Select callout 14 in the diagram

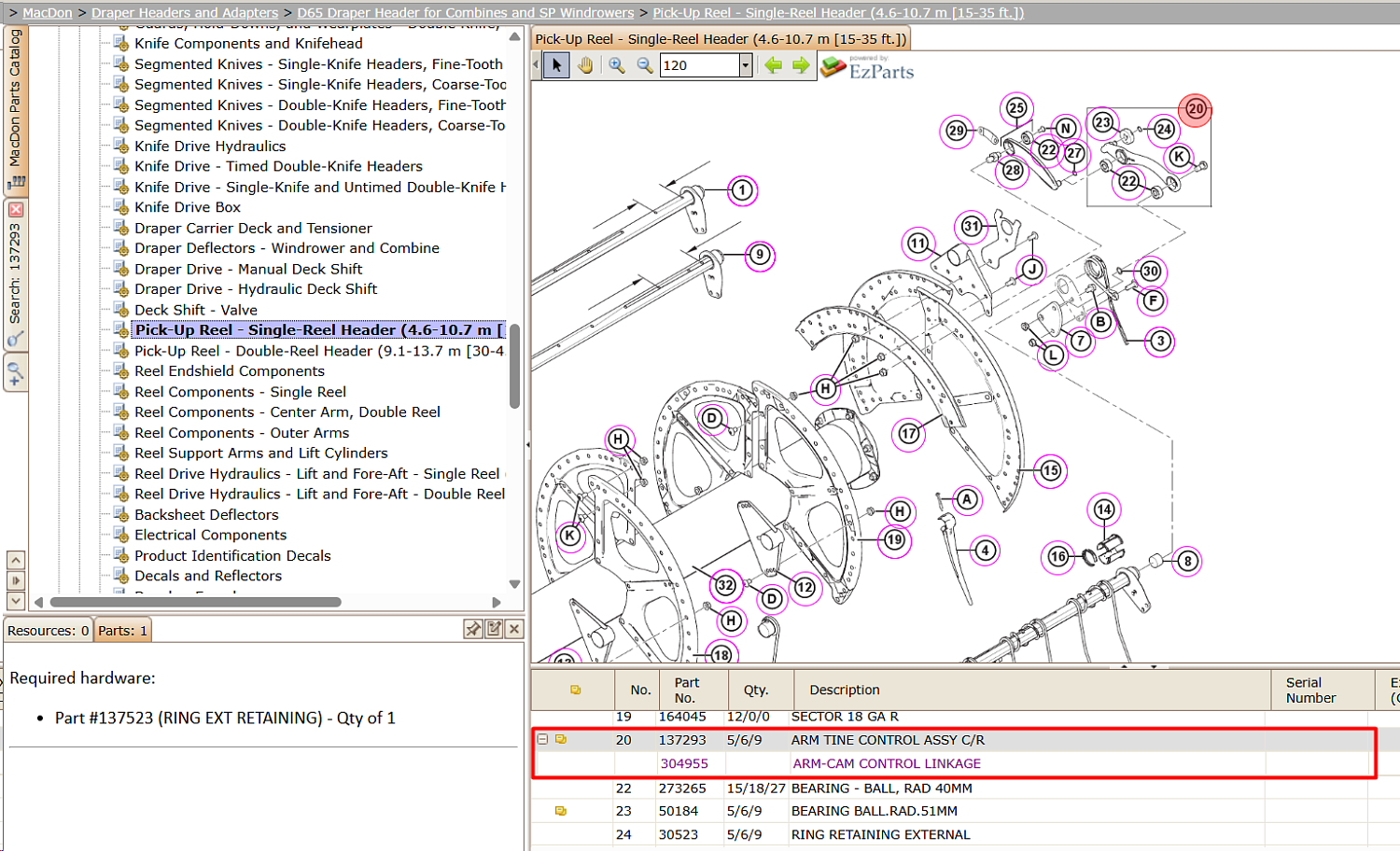(x=1104, y=509)
